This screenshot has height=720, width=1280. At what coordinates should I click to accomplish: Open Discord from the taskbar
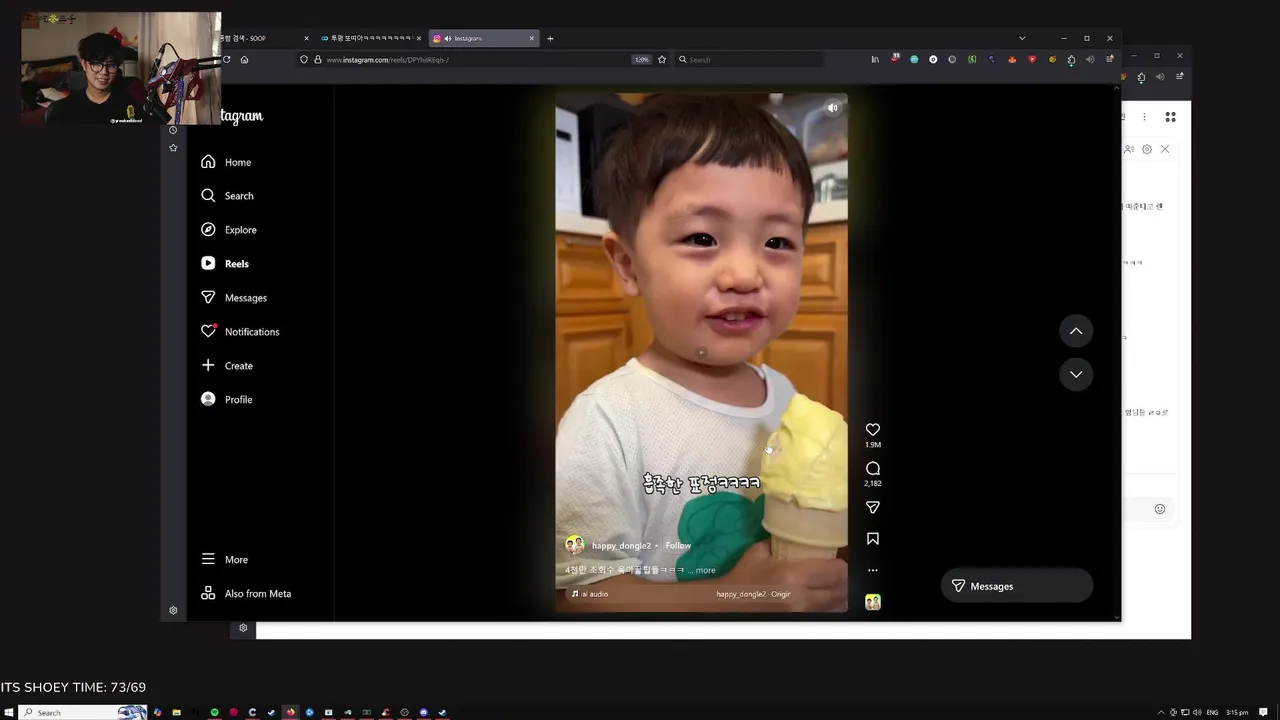coord(423,712)
